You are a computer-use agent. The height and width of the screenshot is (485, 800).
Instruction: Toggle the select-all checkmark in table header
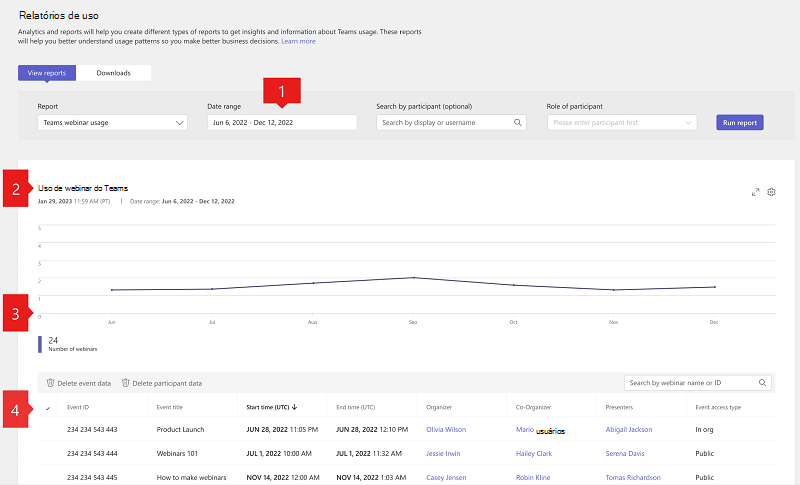(x=48, y=408)
